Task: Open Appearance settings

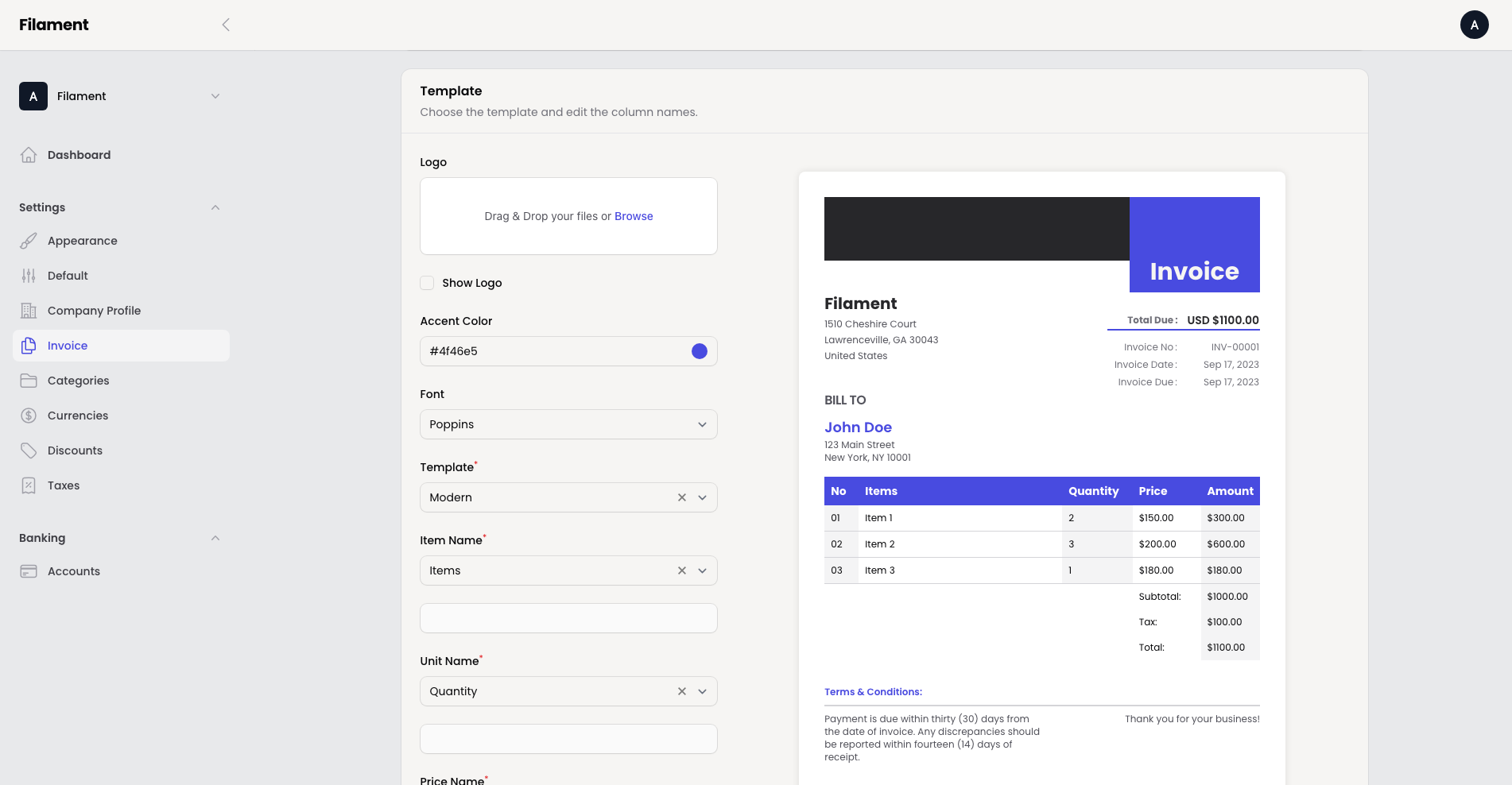Action: pos(121,241)
